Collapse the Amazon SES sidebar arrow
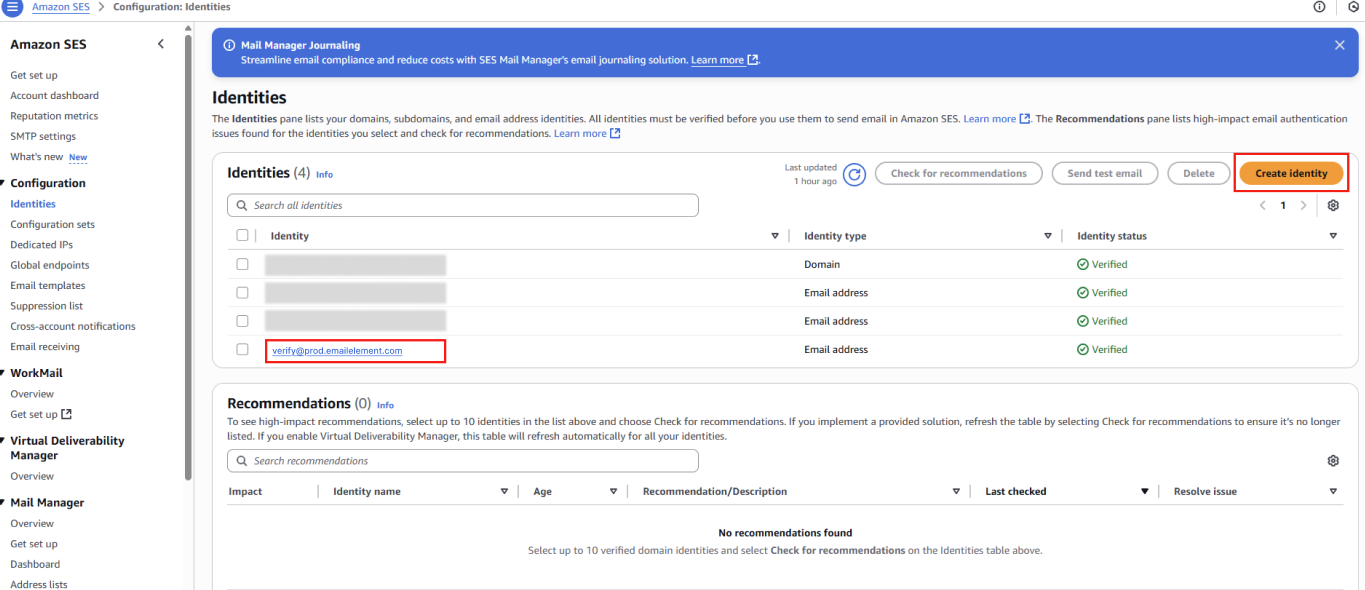Screen dimensions: 1365x590 click(x=161, y=44)
